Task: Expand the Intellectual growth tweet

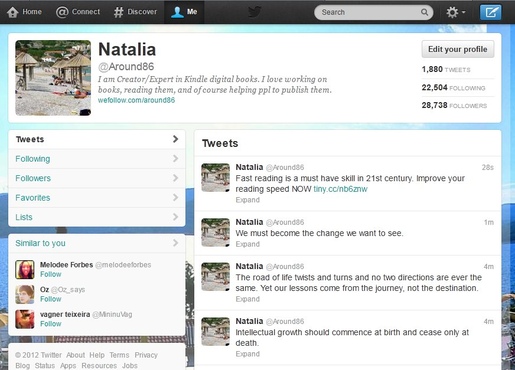Action: (248, 354)
